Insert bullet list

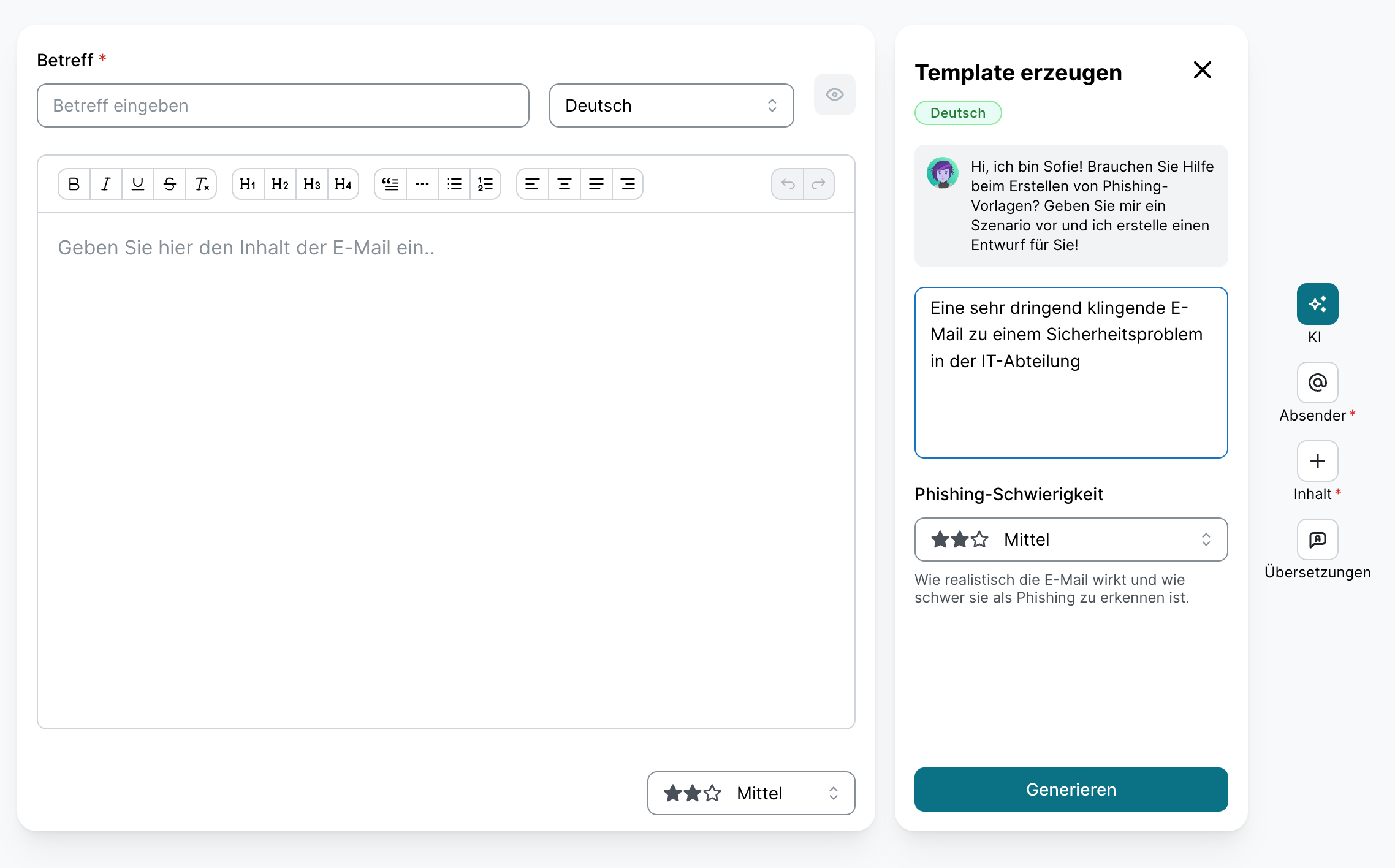click(x=454, y=184)
